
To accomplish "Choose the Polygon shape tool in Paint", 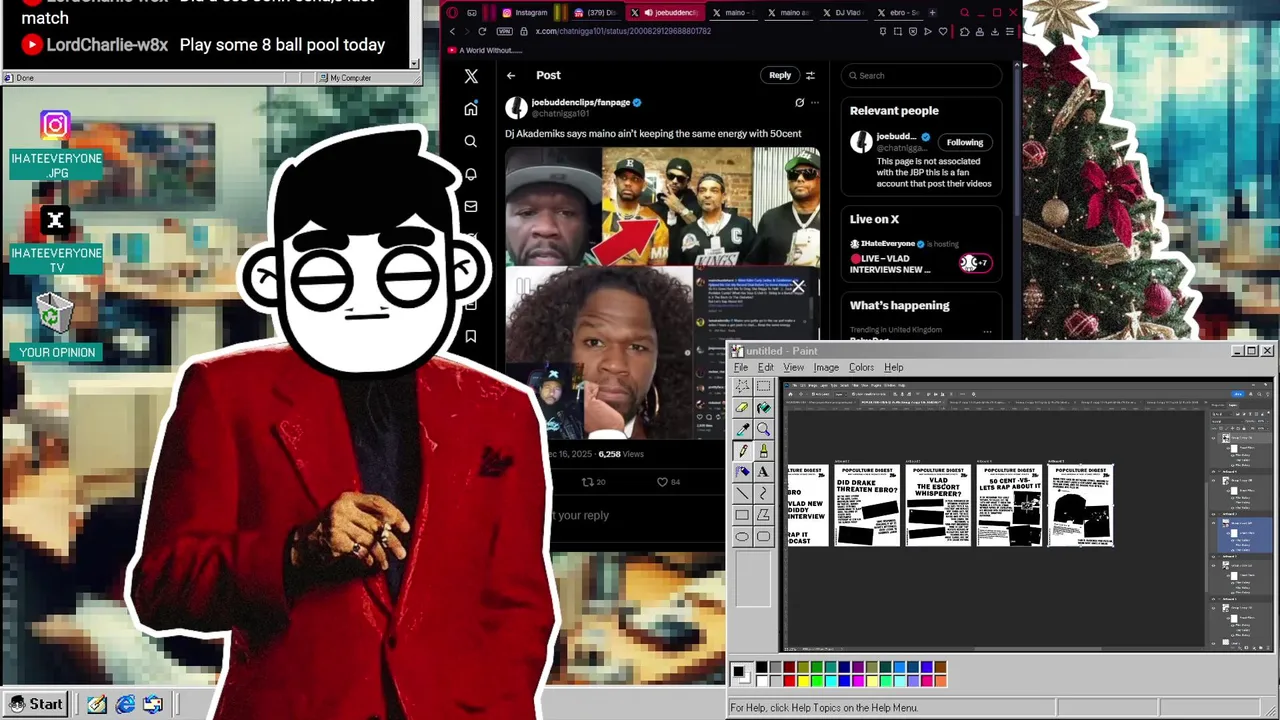I will tap(763, 515).
